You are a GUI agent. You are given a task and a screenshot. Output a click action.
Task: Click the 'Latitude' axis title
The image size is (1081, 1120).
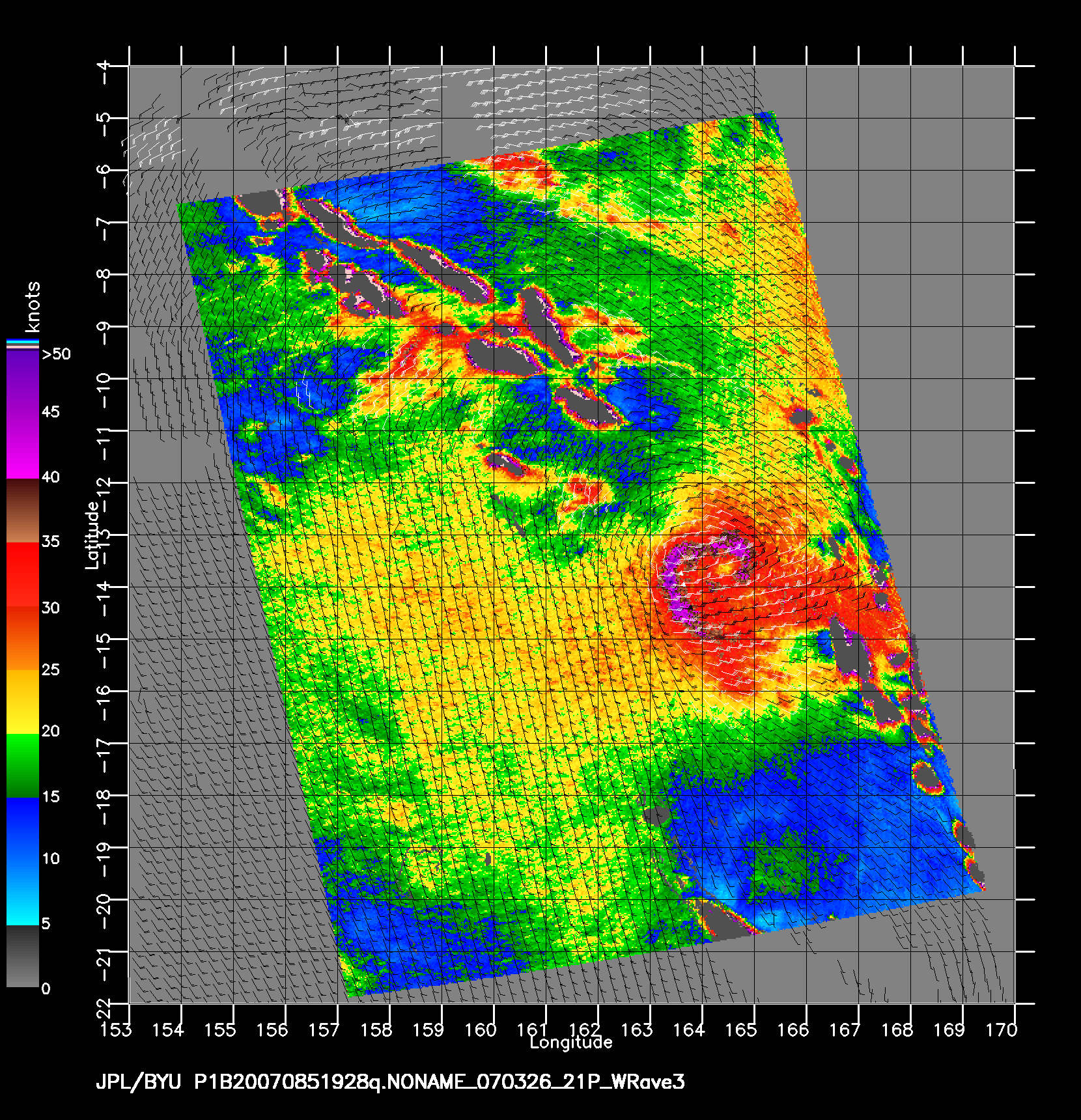coord(93,535)
